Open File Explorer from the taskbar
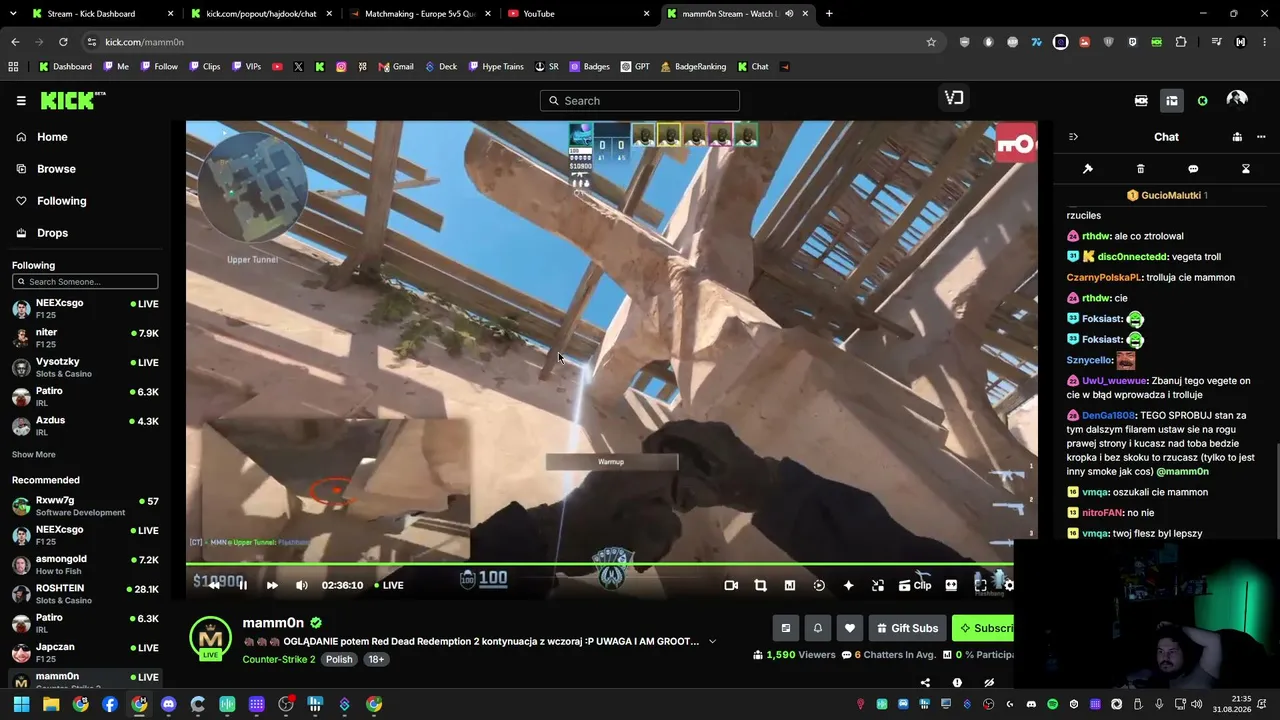This screenshot has width=1280, height=720. tap(51, 704)
